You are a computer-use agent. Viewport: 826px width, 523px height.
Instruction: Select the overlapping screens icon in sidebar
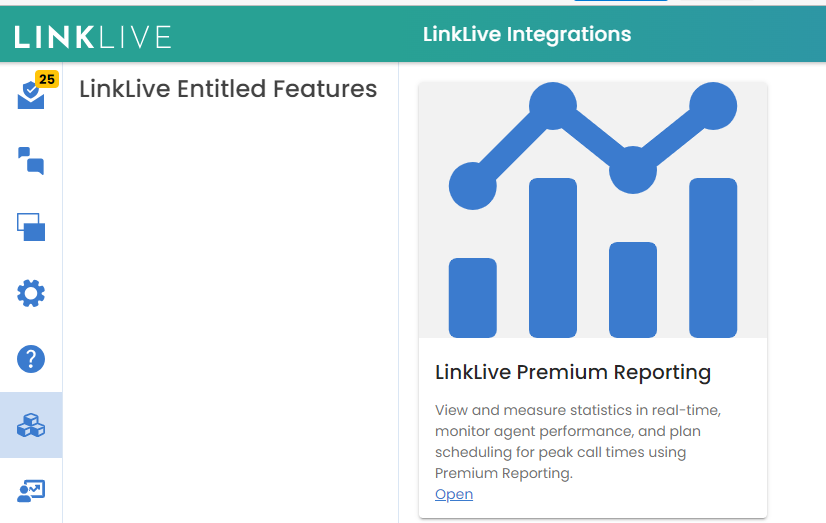[31, 226]
